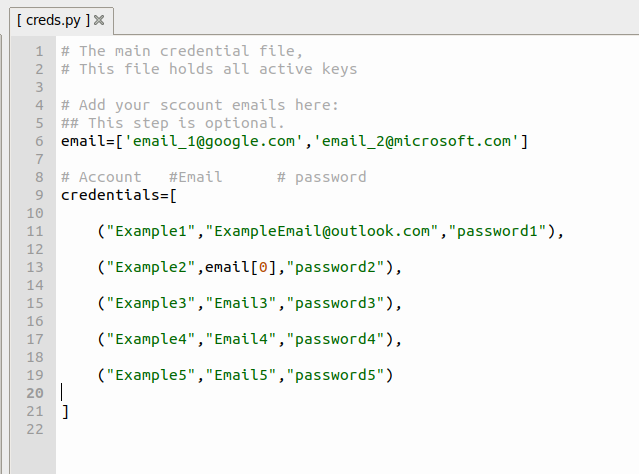
Task: Click line number 20 in the gutter
Action: 35,393
